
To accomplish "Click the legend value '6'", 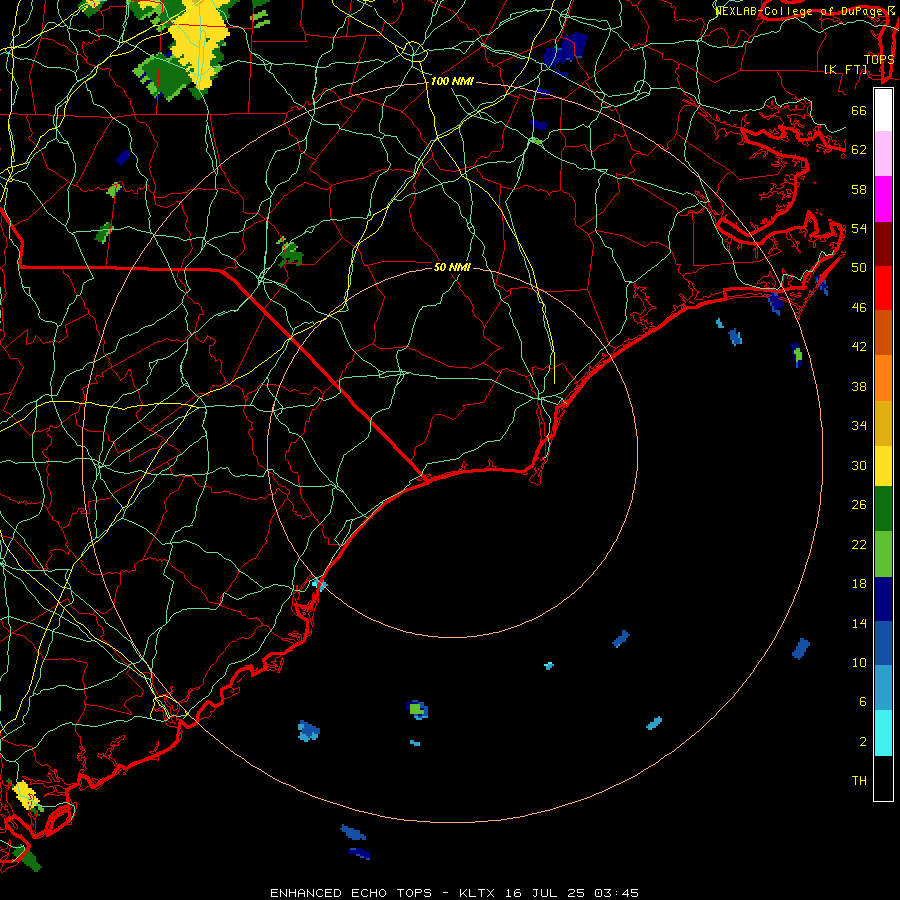I will [863, 701].
